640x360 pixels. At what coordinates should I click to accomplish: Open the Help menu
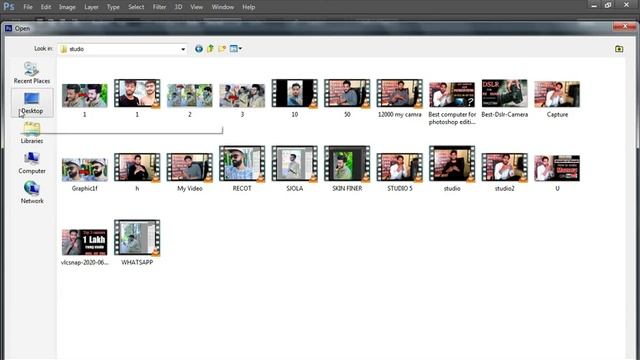248,7
